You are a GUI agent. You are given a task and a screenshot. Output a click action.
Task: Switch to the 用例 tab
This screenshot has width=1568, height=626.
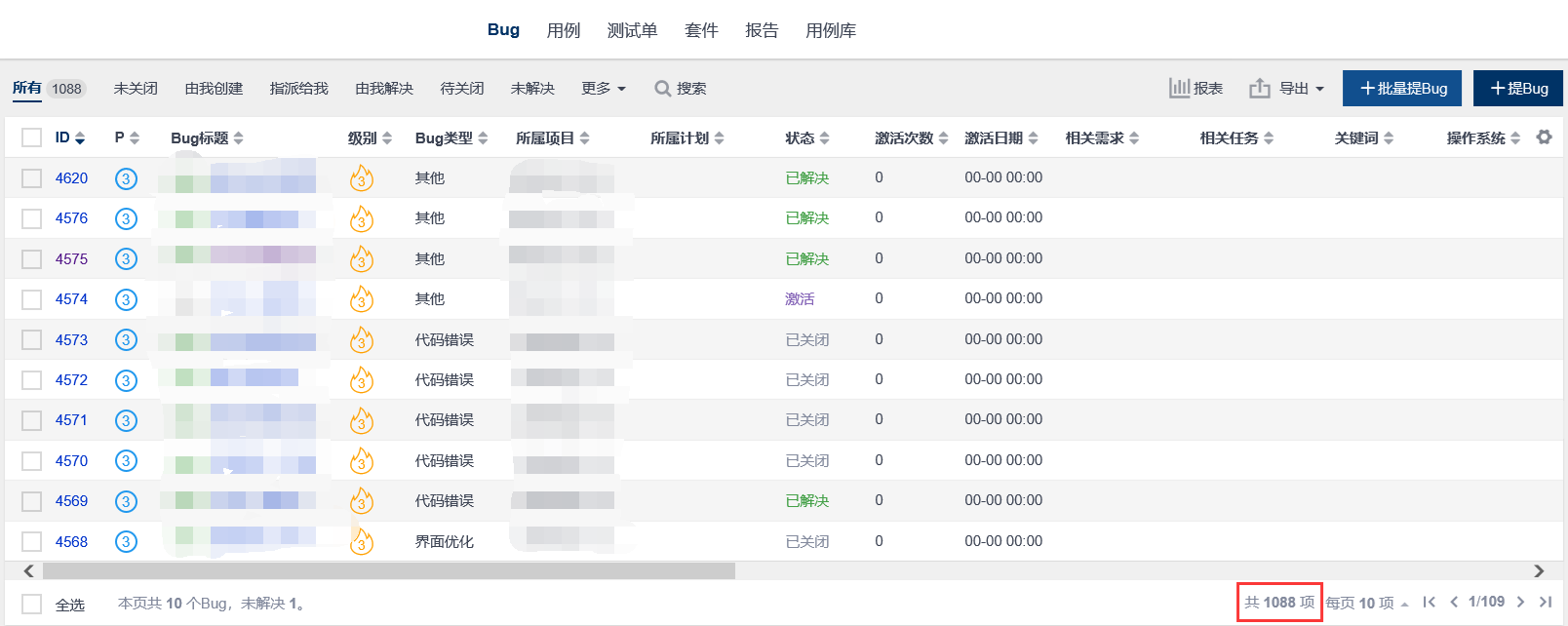click(x=563, y=30)
